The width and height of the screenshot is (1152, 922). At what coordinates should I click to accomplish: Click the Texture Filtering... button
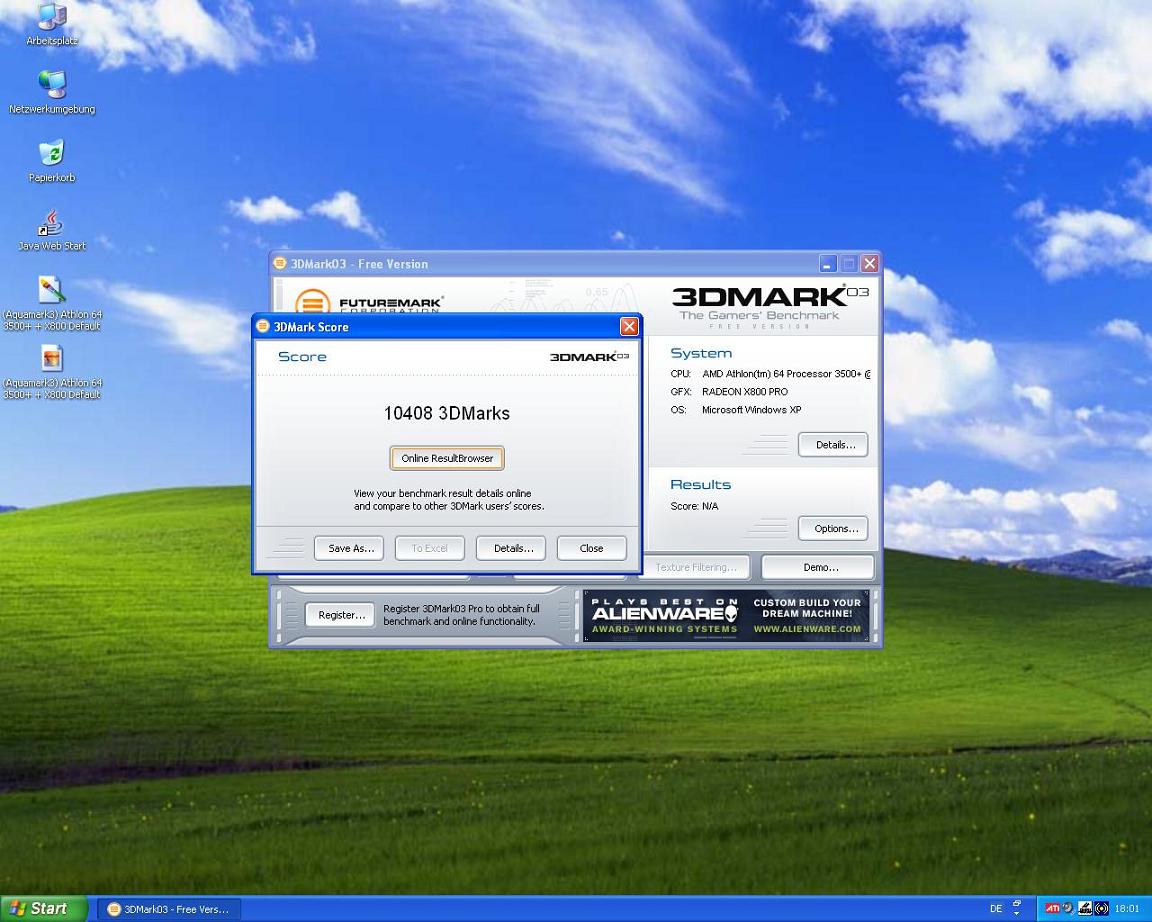coord(696,567)
